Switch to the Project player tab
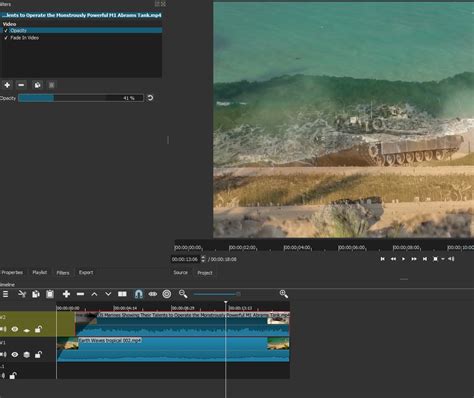This screenshot has width=474, height=398. click(x=205, y=273)
